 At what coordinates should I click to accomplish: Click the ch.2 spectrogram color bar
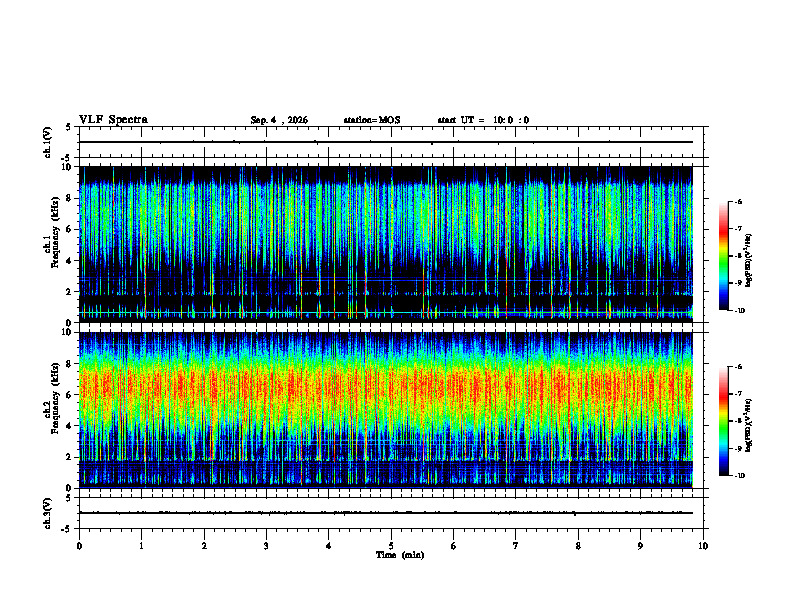click(724, 421)
